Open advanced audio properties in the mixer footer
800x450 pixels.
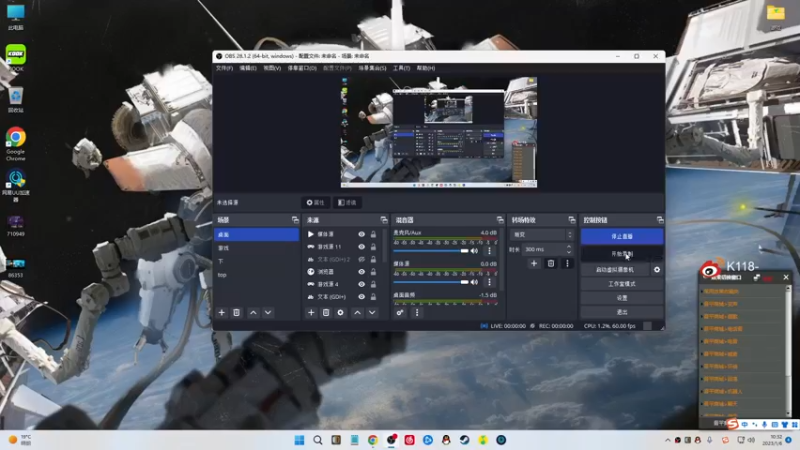pos(400,312)
